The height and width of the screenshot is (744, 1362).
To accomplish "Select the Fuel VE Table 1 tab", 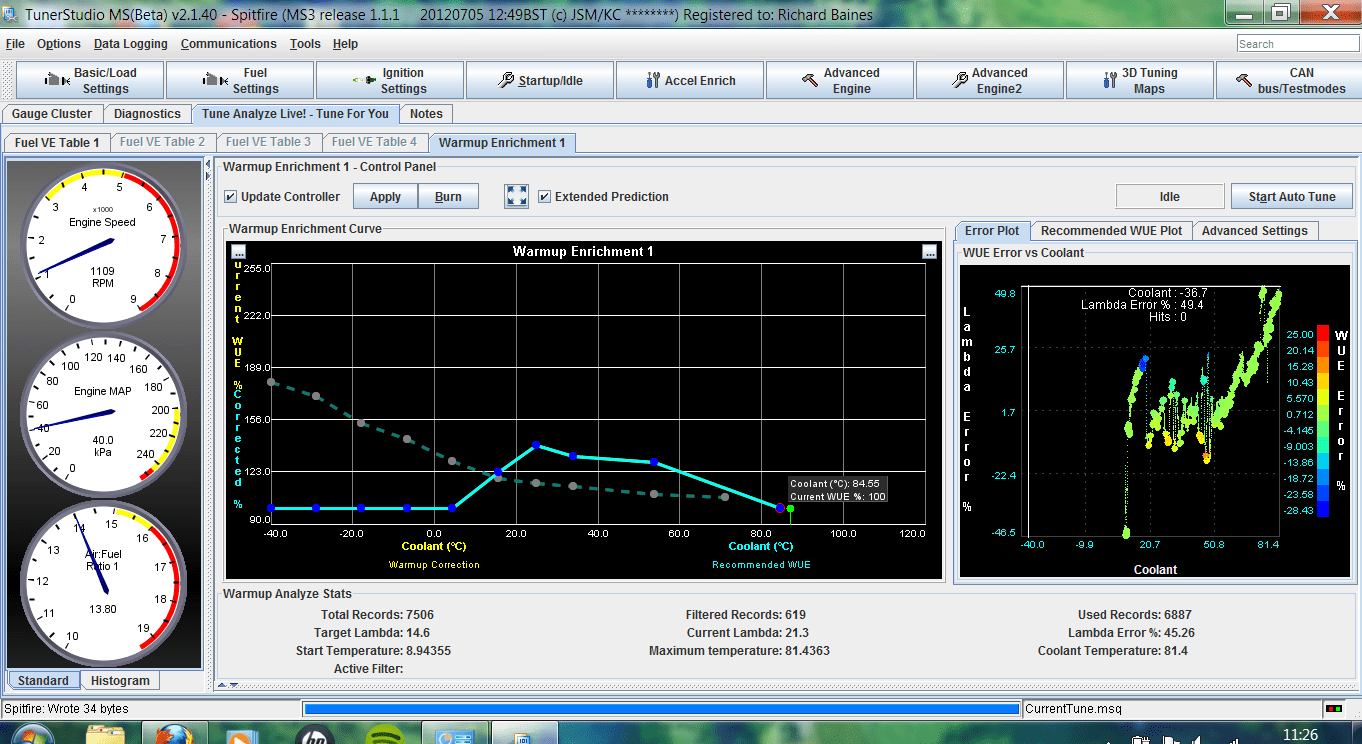I will pos(57,142).
